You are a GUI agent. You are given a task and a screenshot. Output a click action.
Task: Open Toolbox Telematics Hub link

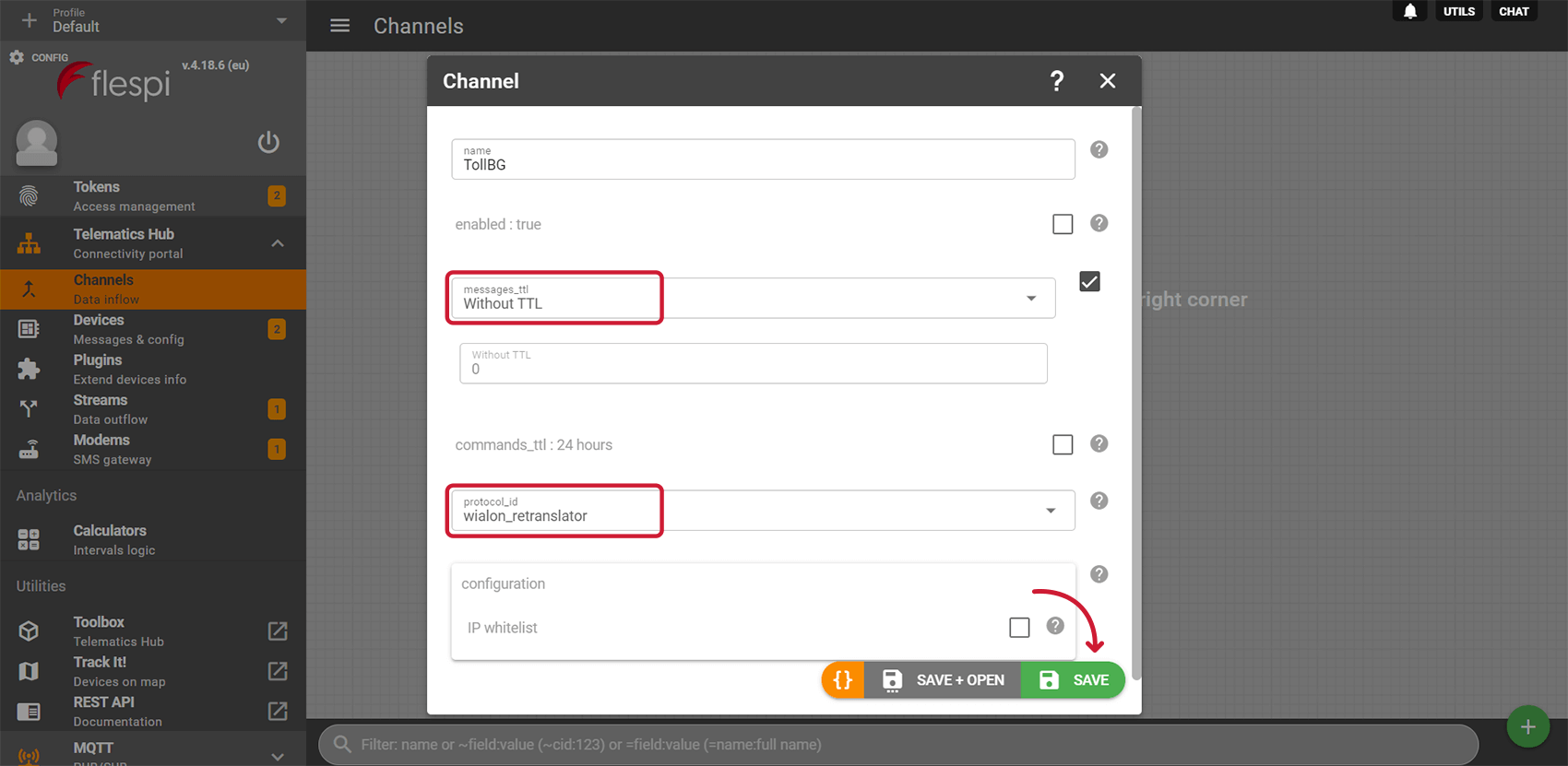(152, 630)
